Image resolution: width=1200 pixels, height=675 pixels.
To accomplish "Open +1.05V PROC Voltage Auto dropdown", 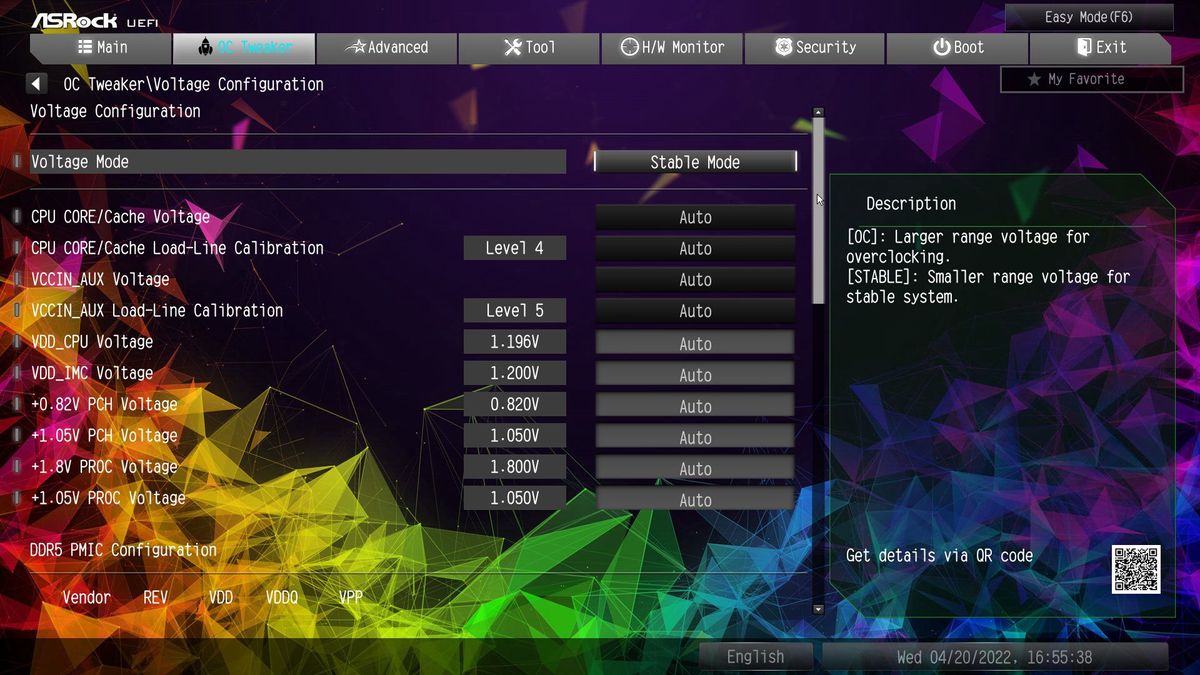I will (x=695, y=499).
